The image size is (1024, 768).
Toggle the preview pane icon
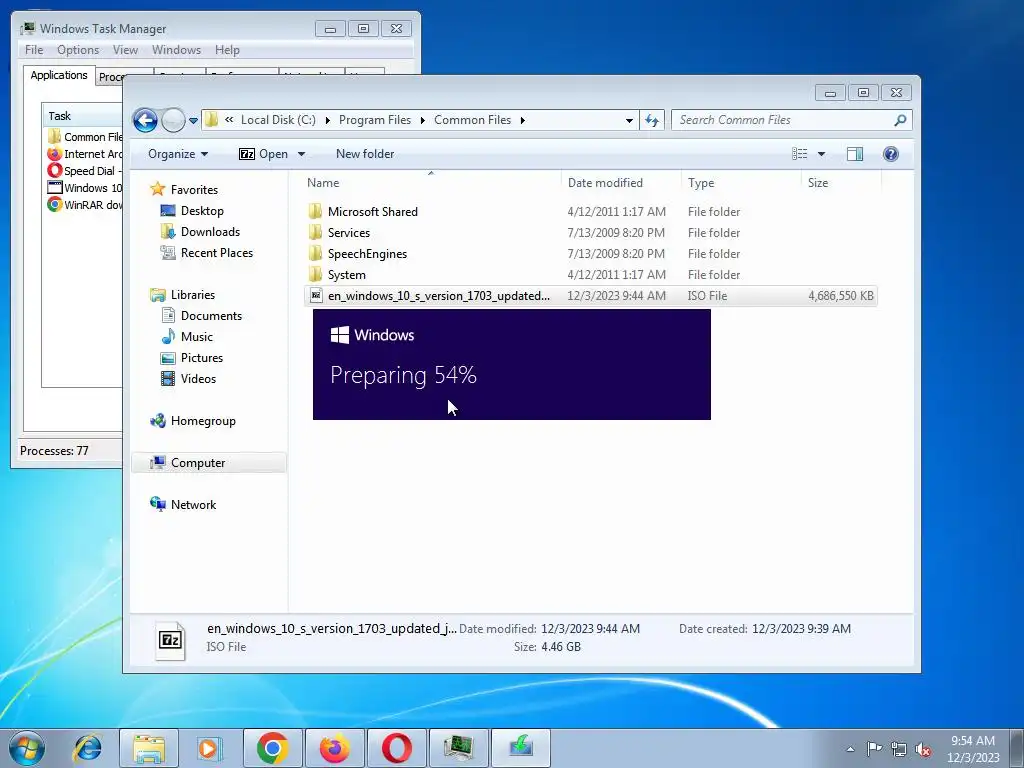coord(854,153)
